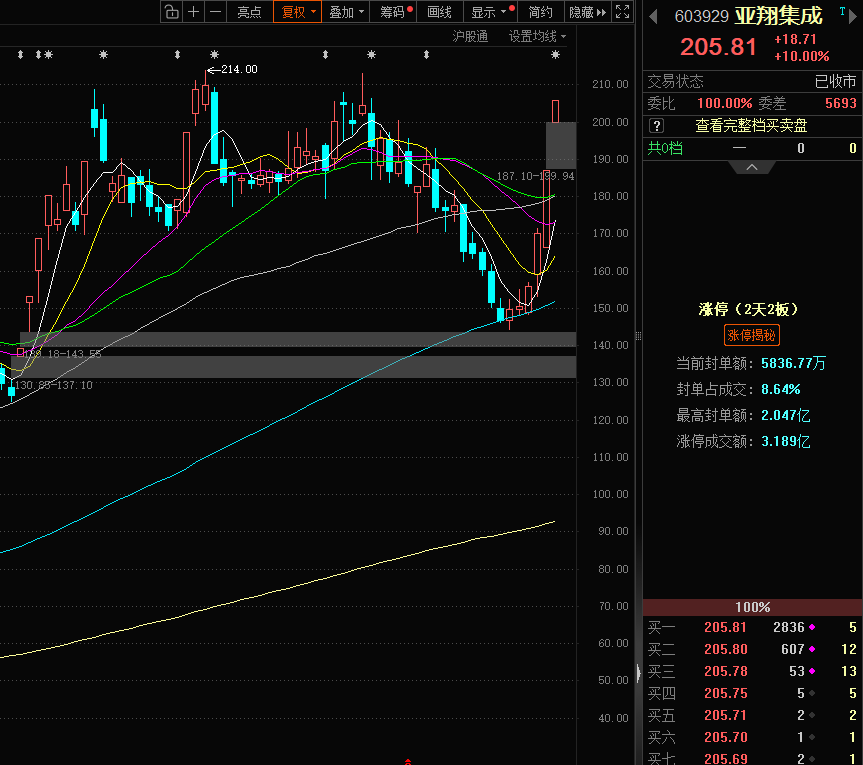The image size is (863, 765).
Task: Click the latest red candlestick near 205
Action: (x=555, y=111)
